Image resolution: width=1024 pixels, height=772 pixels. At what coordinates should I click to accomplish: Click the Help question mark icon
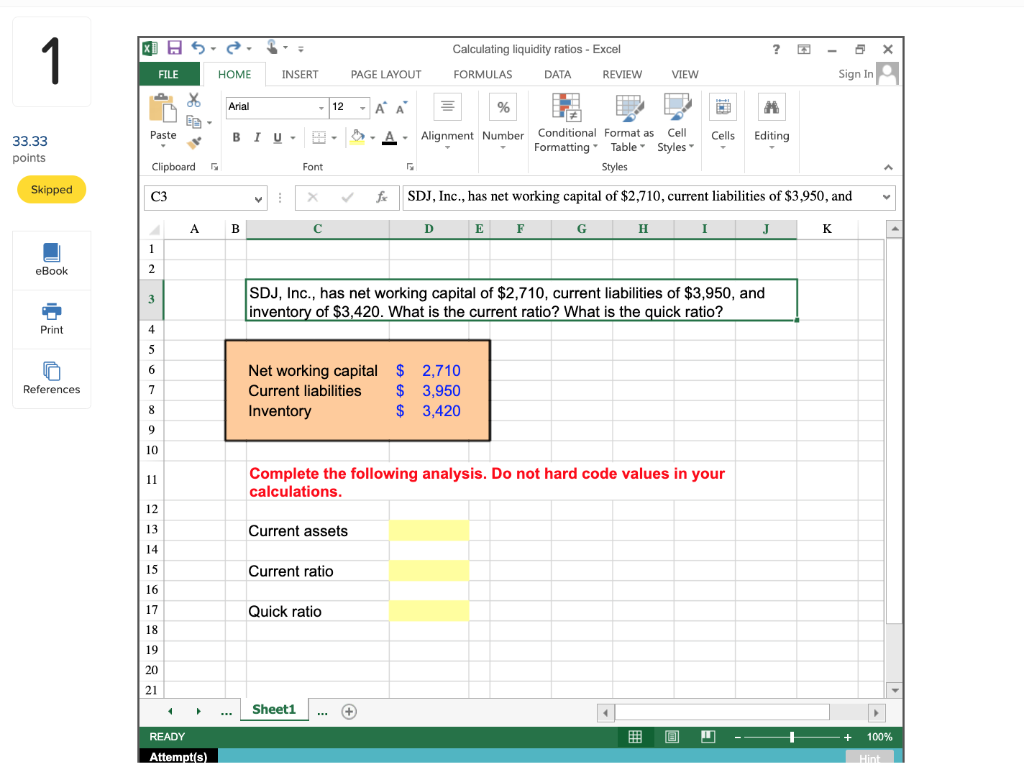[x=776, y=49]
